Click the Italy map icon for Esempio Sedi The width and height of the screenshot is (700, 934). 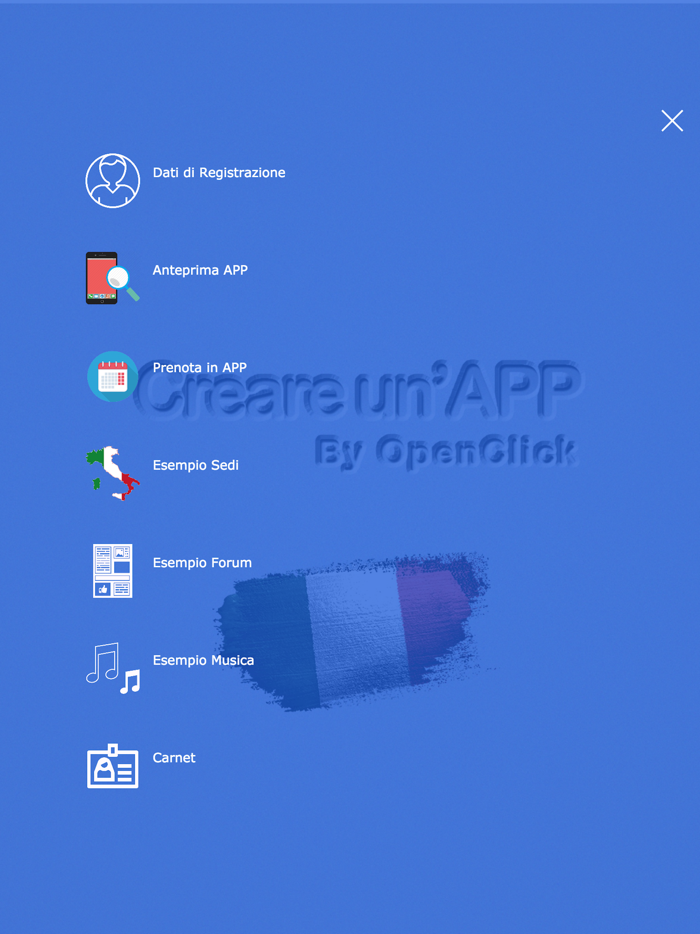point(113,474)
